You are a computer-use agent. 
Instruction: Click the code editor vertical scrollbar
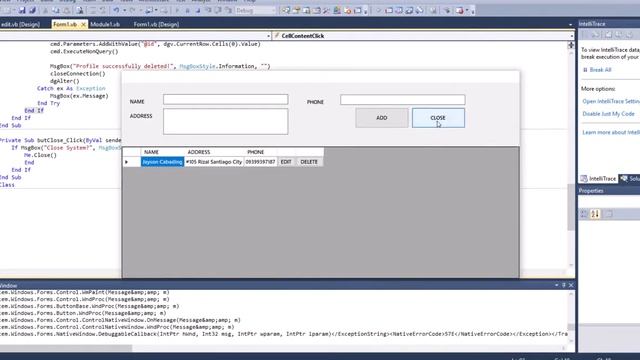tap(571, 207)
